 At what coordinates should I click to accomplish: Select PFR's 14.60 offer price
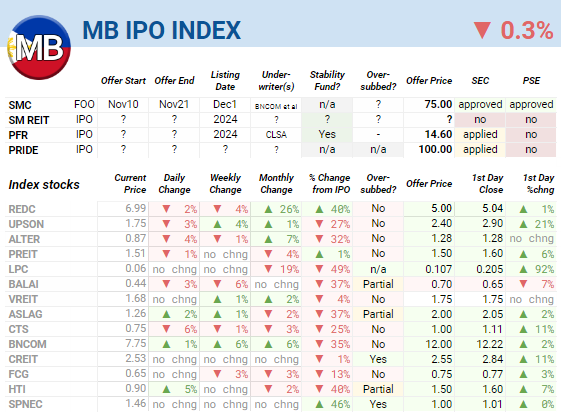[438, 134]
